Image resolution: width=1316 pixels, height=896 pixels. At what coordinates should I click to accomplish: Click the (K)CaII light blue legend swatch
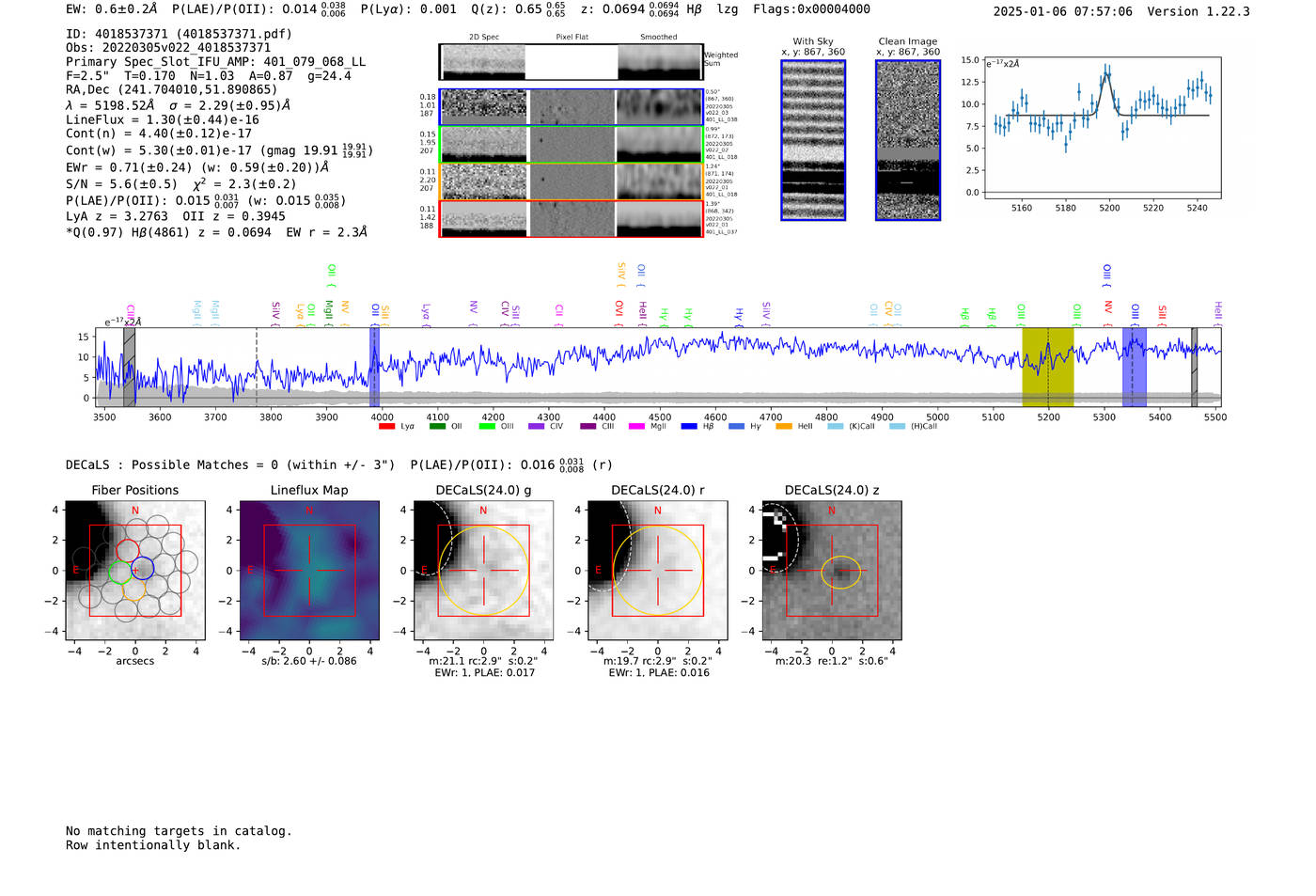pyautogui.click(x=836, y=427)
